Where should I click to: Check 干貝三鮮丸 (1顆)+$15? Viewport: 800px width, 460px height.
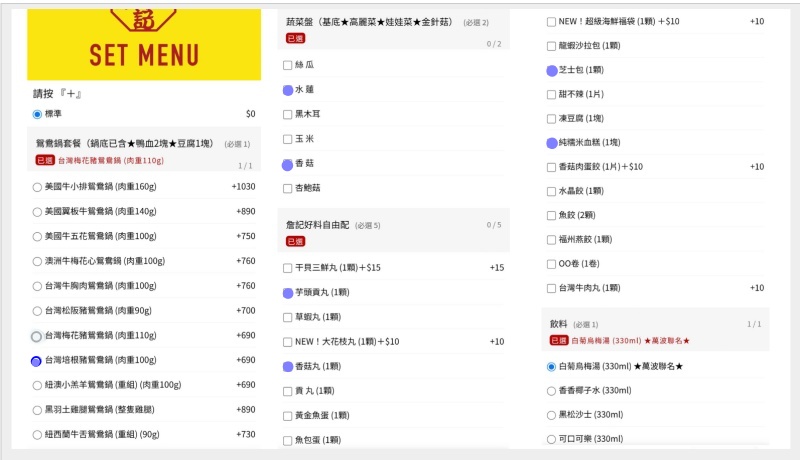click(287, 268)
